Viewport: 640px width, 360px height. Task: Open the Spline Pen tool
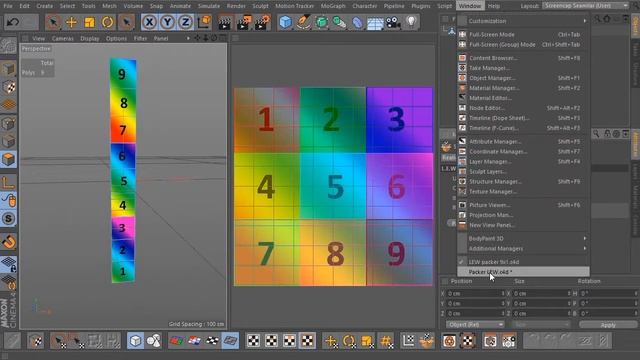pos(303,22)
